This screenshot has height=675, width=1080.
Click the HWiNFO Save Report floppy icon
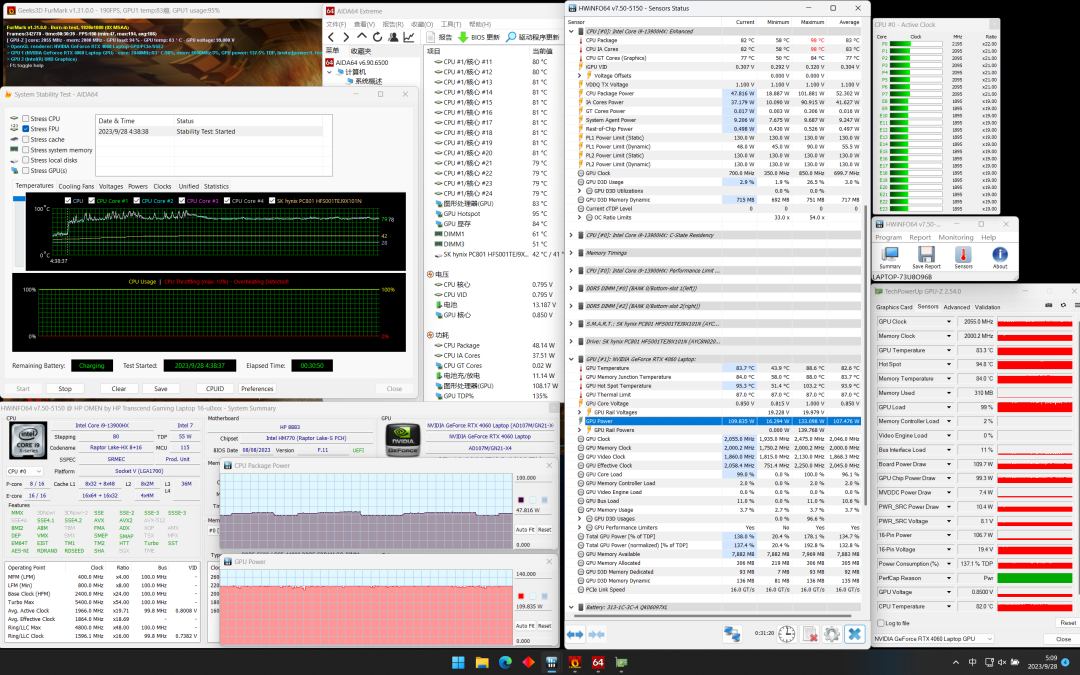[x=926, y=254]
